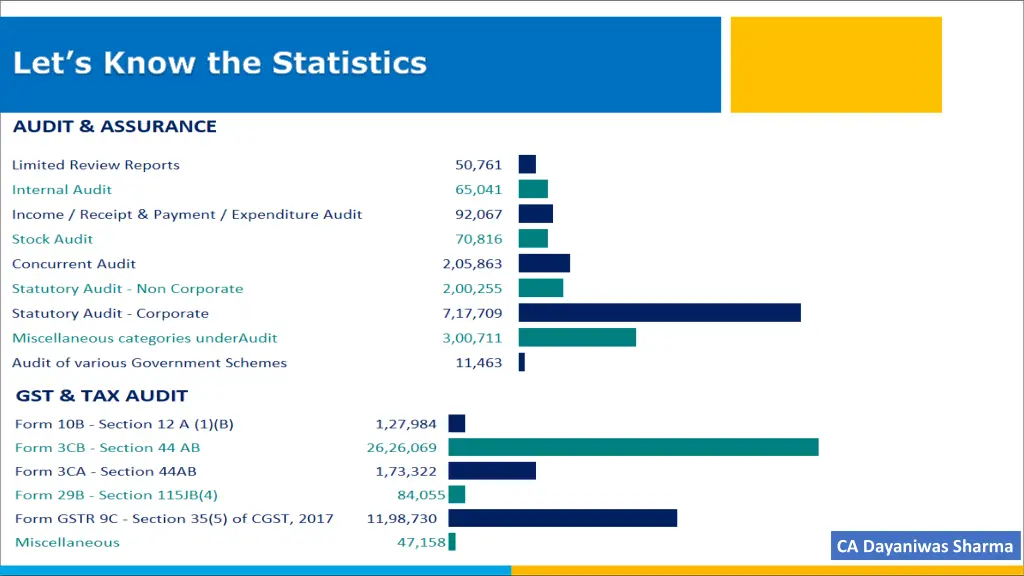Click the AUDIT & ASSURANCE heading
1024x576 pixels.
coord(115,127)
